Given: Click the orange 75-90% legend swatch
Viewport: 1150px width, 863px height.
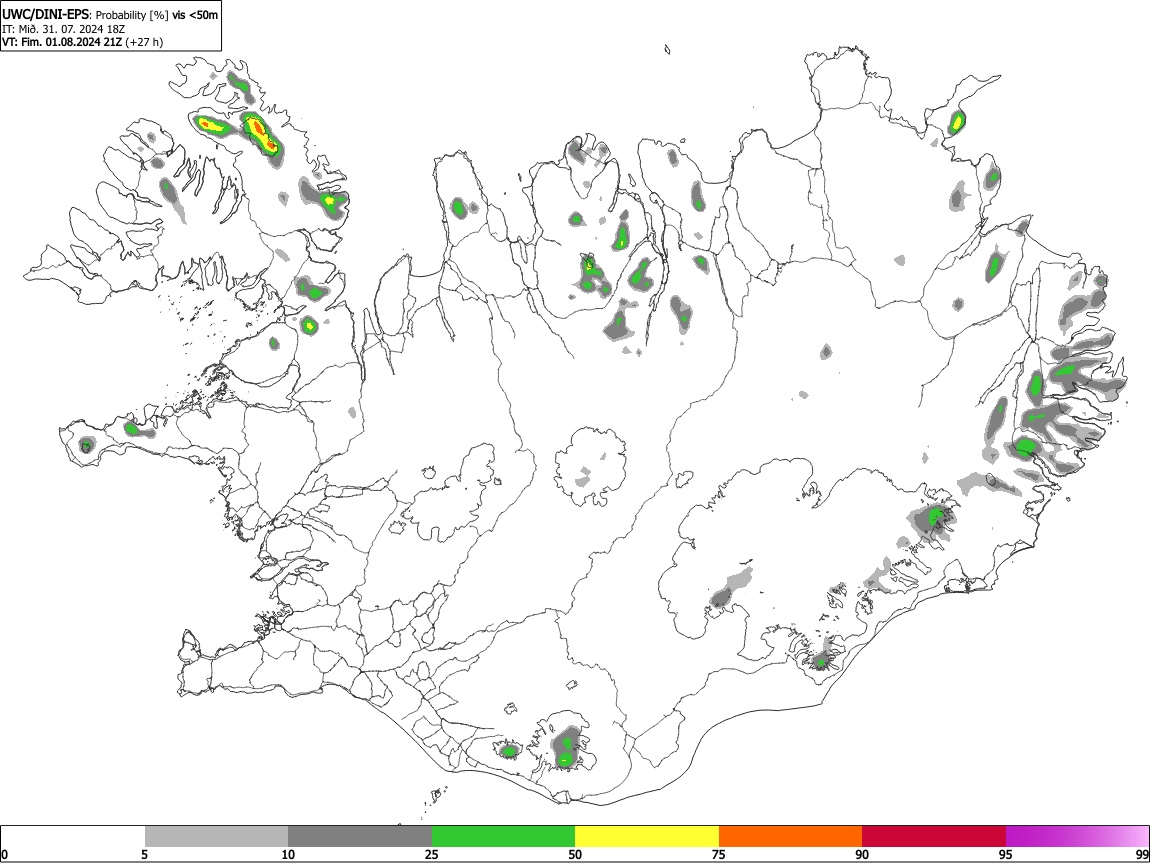Looking at the screenshot, I should pos(791,837).
